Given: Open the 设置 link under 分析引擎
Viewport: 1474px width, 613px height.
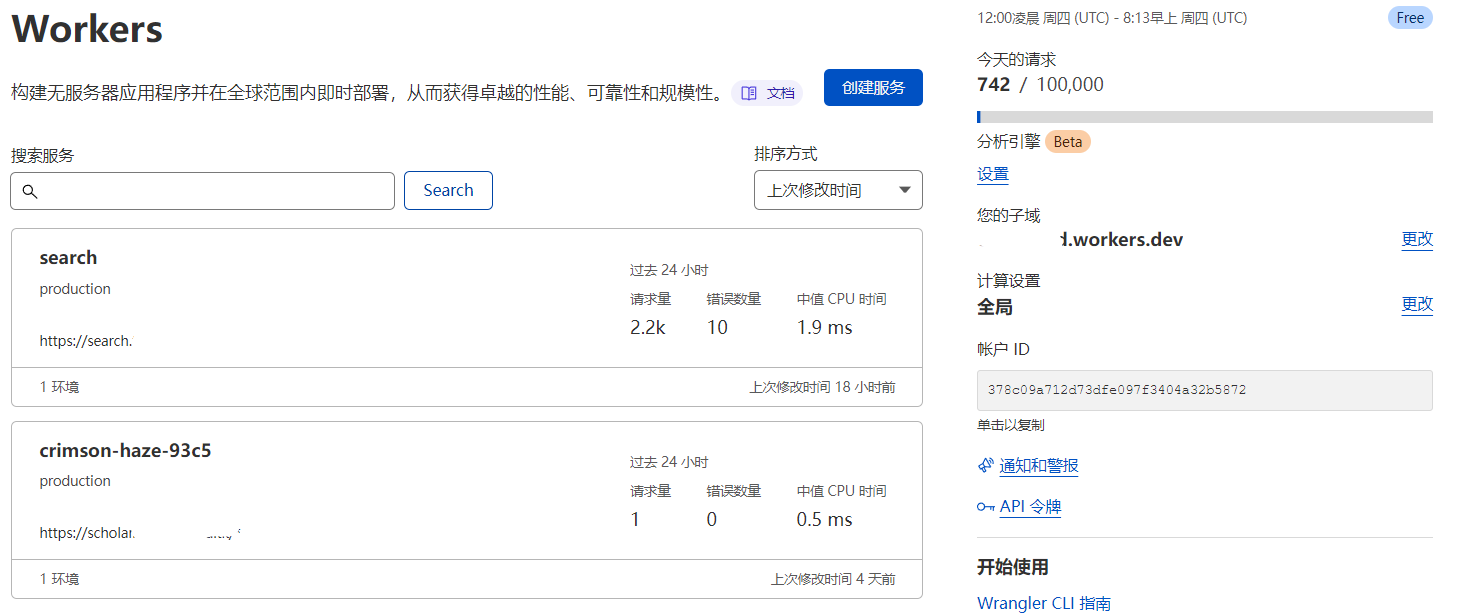Looking at the screenshot, I should coord(993,174).
